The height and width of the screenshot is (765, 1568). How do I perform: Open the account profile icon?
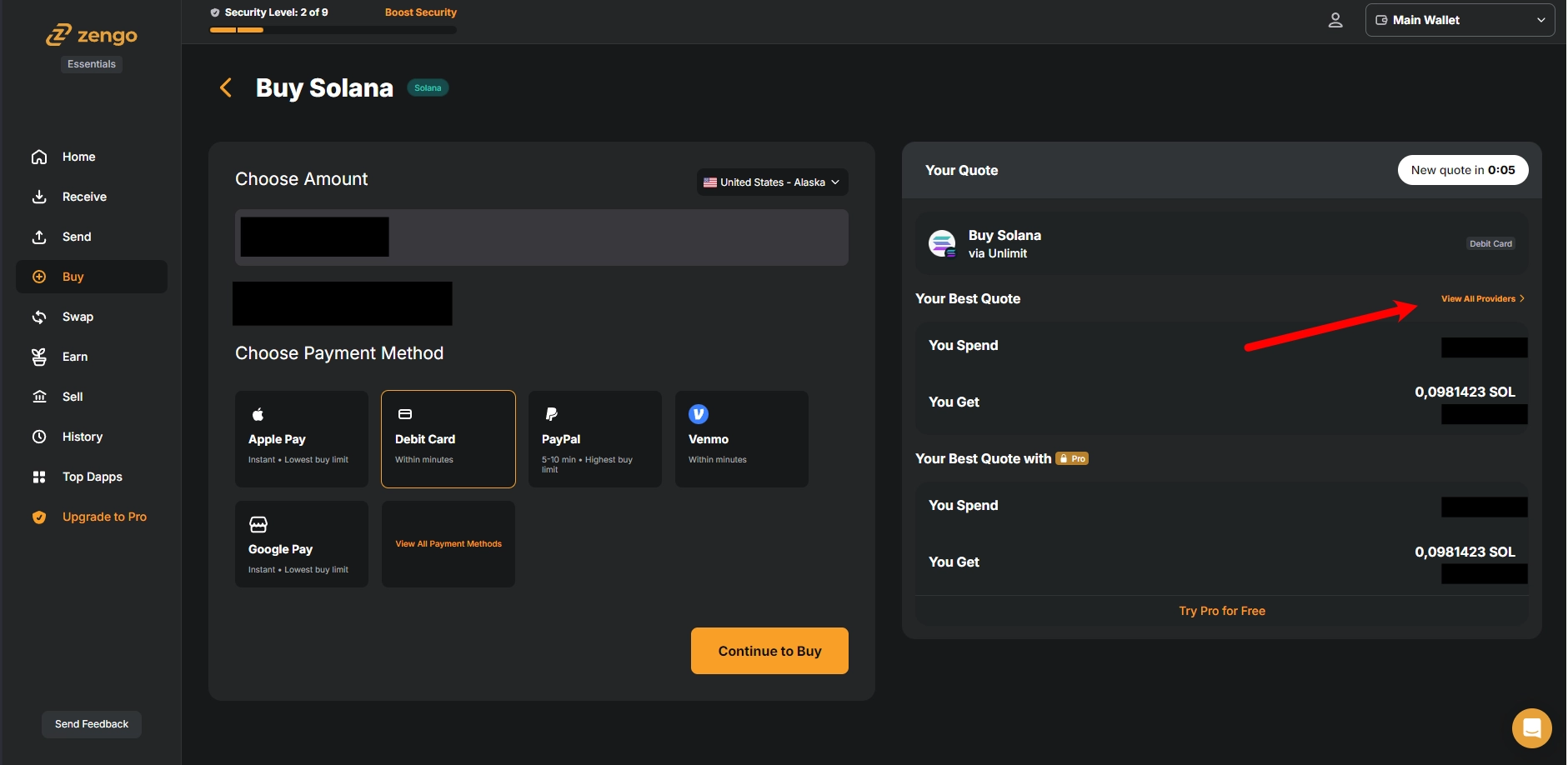1335,19
